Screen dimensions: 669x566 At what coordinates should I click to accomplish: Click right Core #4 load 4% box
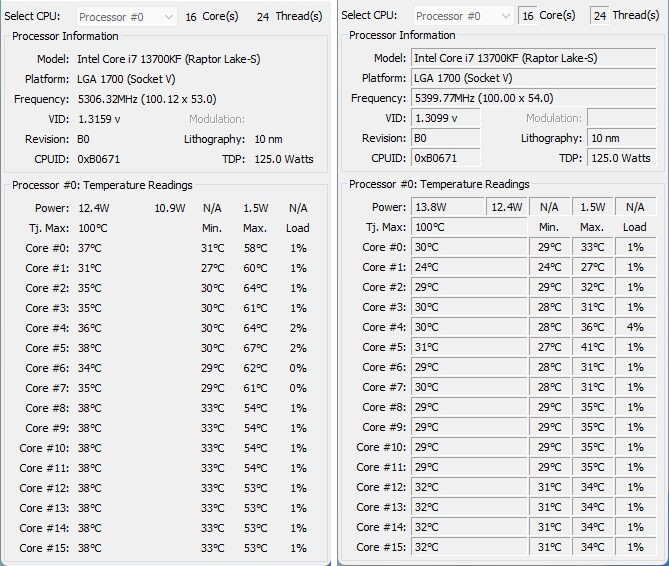635,327
